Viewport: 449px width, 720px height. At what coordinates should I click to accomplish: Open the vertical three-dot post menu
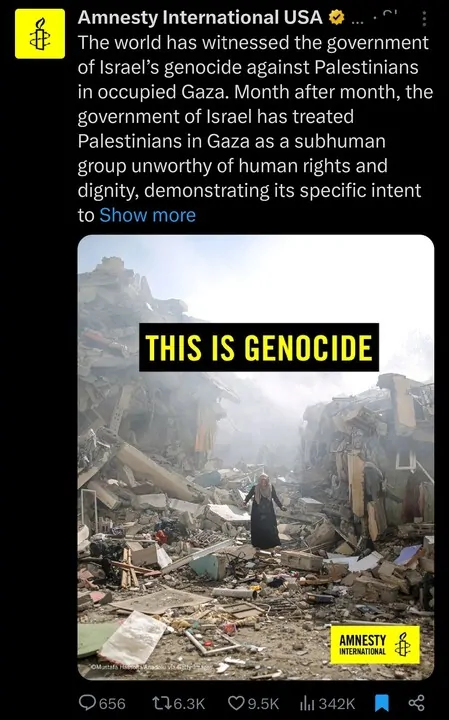pos(424,18)
